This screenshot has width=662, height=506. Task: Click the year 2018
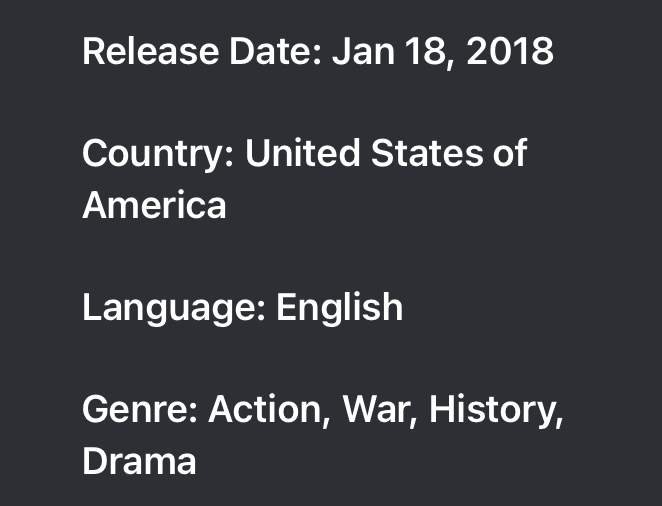[510, 51]
